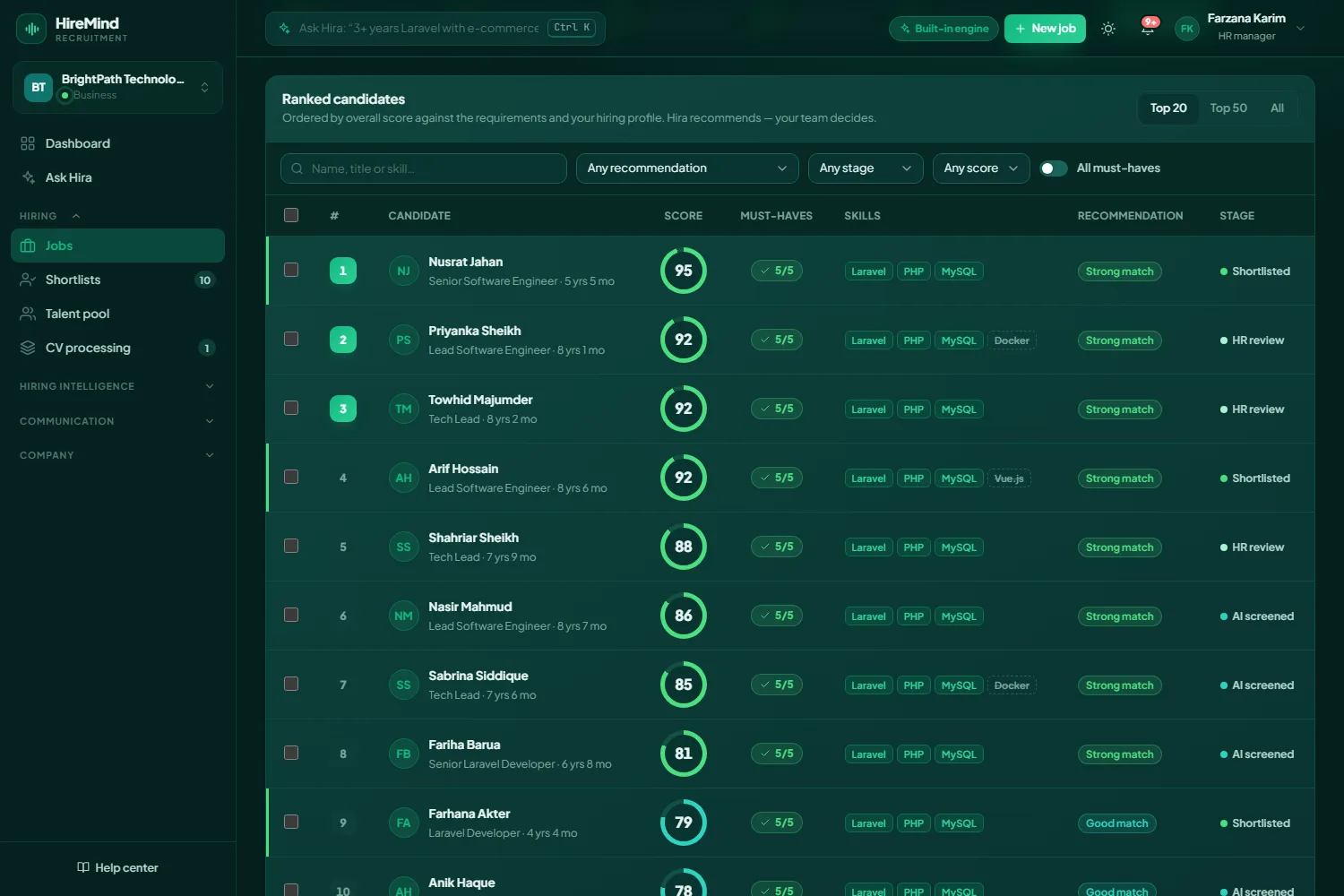Check the box for Arif Hossain

pos(291,477)
